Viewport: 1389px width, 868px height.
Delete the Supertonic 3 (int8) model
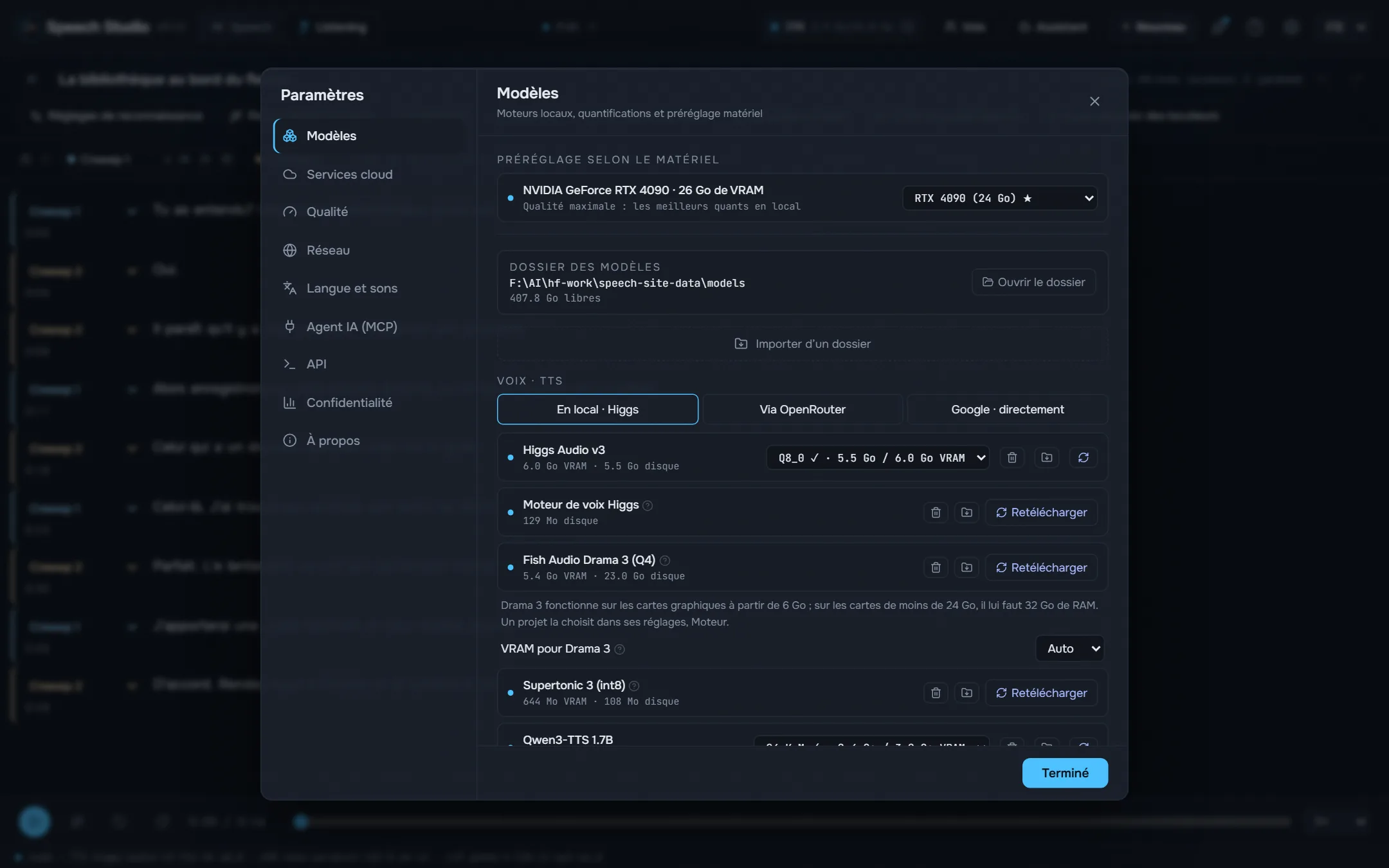(936, 693)
